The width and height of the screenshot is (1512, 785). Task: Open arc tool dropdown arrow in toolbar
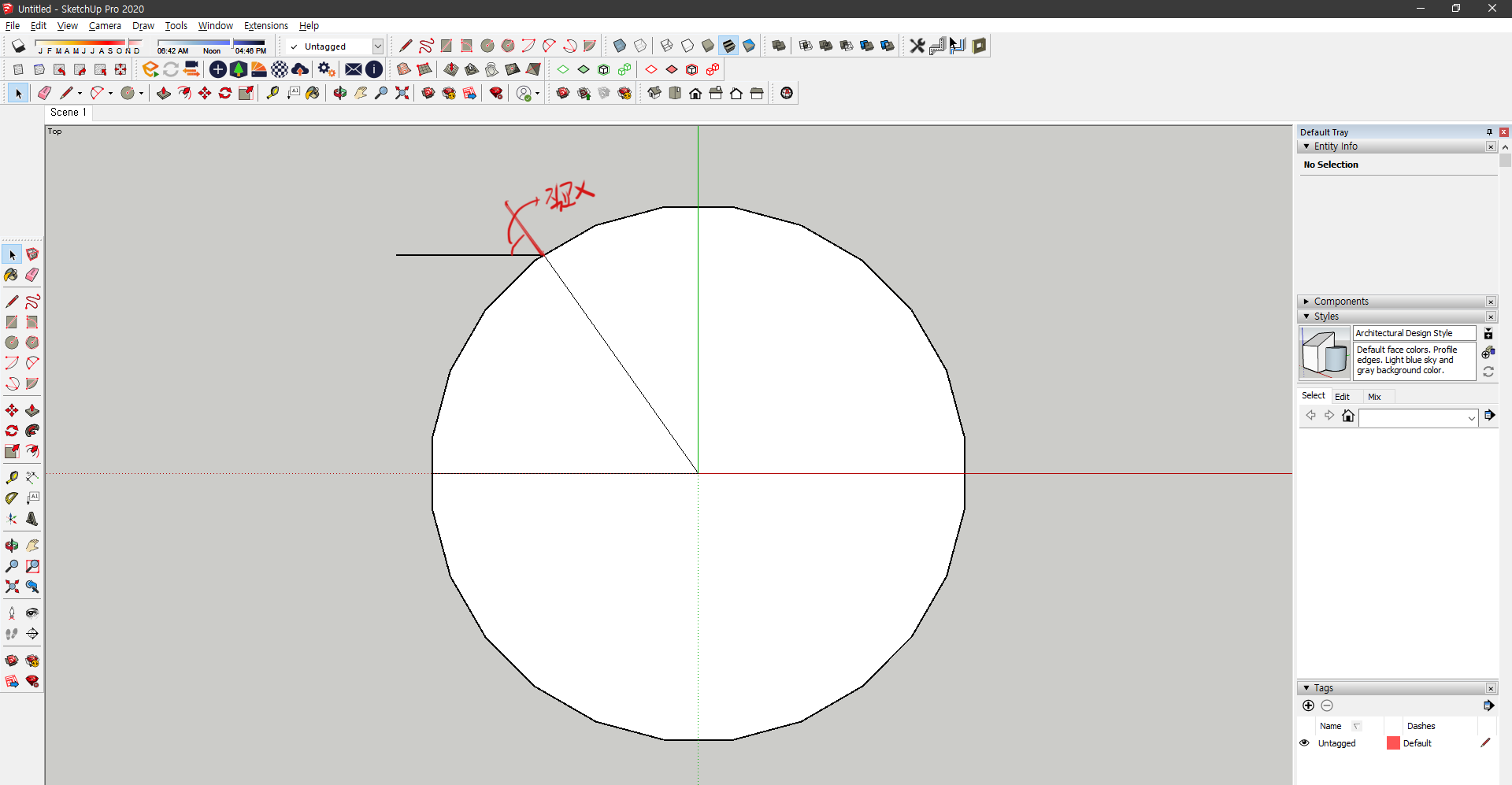pyautogui.click(x=110, y=93)
